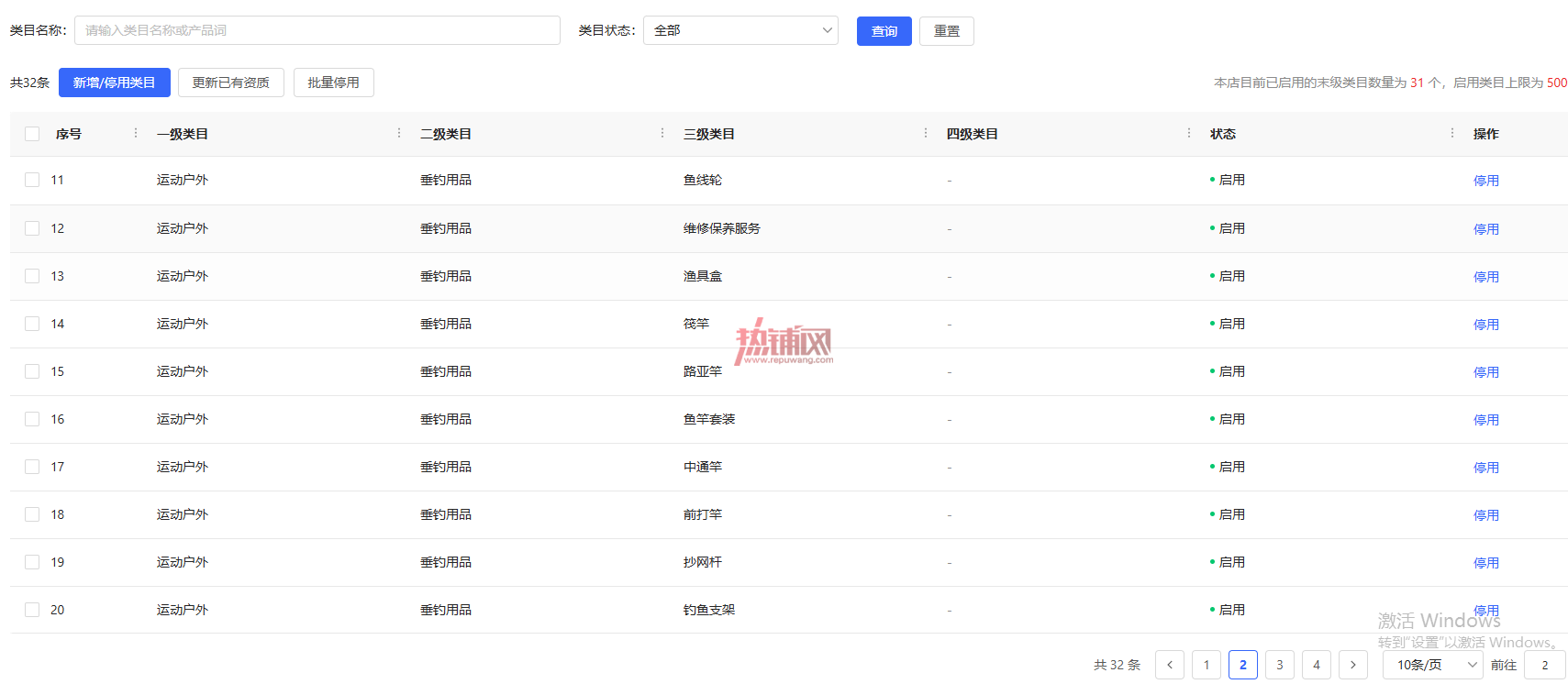
Task: Check the box for row 13 渔具盒
Action: click(x=32, y=276)
